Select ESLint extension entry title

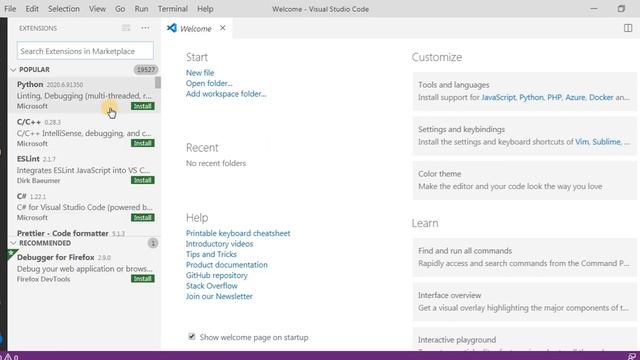(28, 159)
